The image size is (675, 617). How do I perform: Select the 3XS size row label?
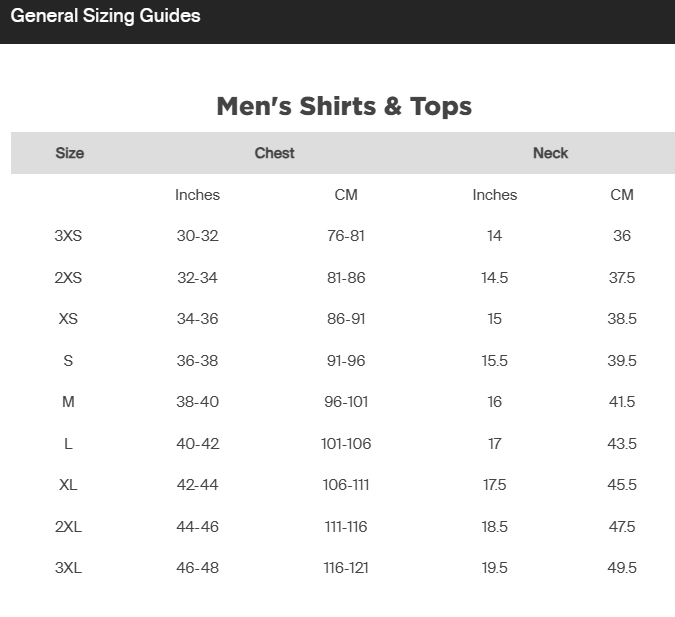coord(68,236)
